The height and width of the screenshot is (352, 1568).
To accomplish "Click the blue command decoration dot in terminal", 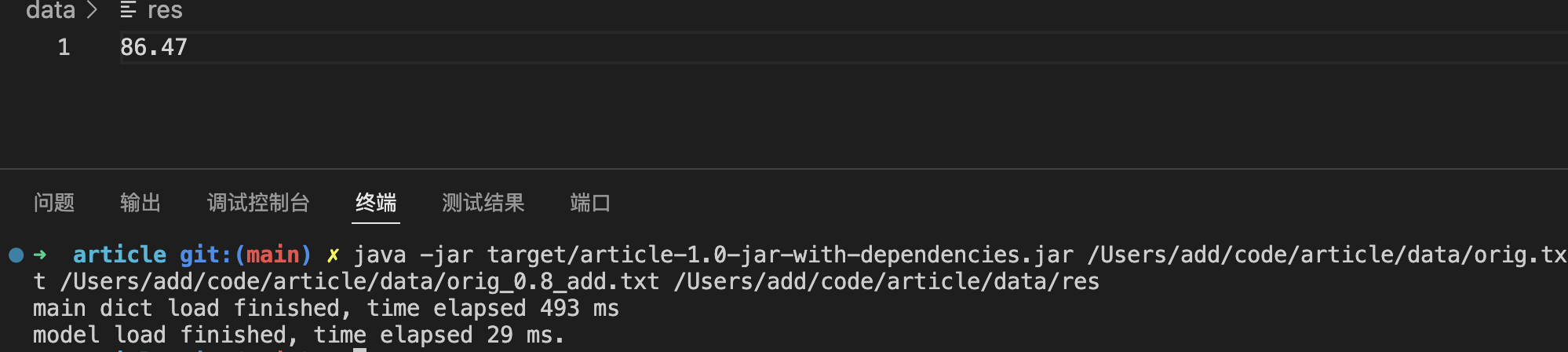I will coord(16,255).
